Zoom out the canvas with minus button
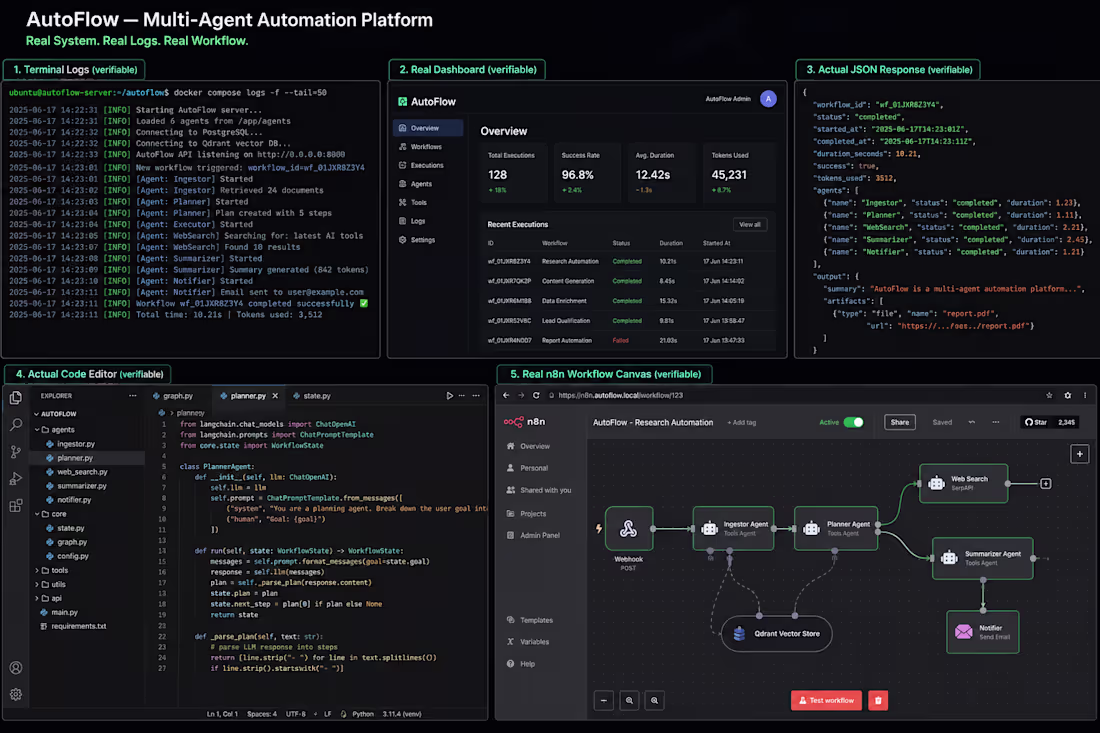Image resolution: width=1100 pixels, height=733 pixels. click(x=604, y=700)
